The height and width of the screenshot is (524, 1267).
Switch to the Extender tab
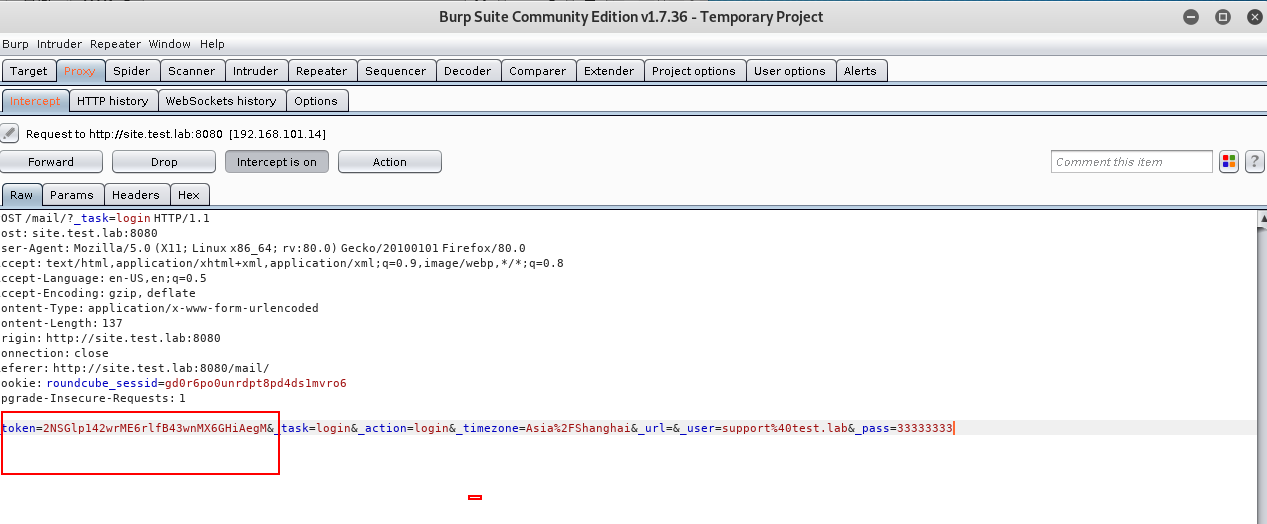tap(609, 71)
